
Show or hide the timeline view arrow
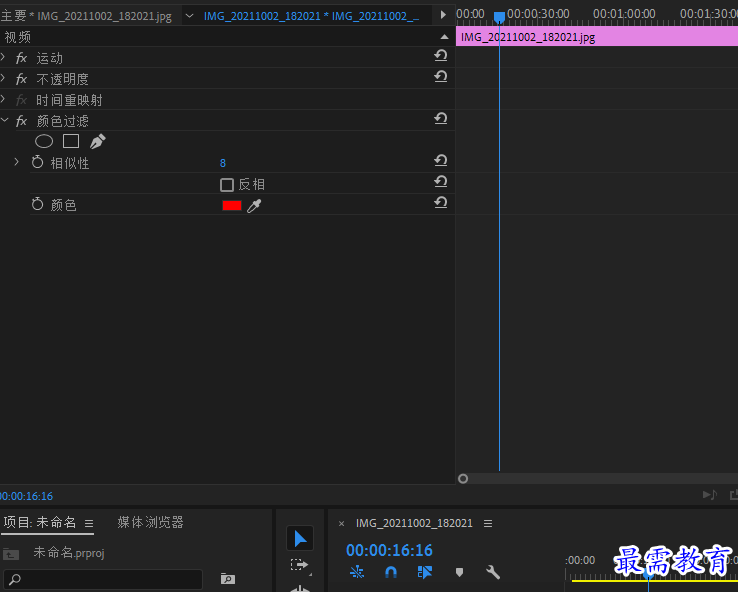point(443,15)
